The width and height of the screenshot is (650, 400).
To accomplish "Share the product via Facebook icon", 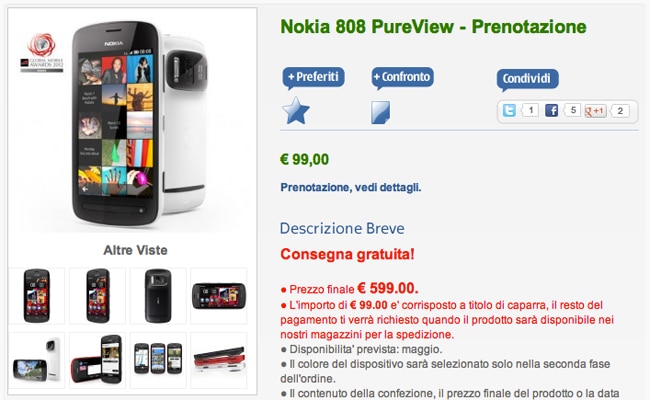I will click(x=551, y=111).
